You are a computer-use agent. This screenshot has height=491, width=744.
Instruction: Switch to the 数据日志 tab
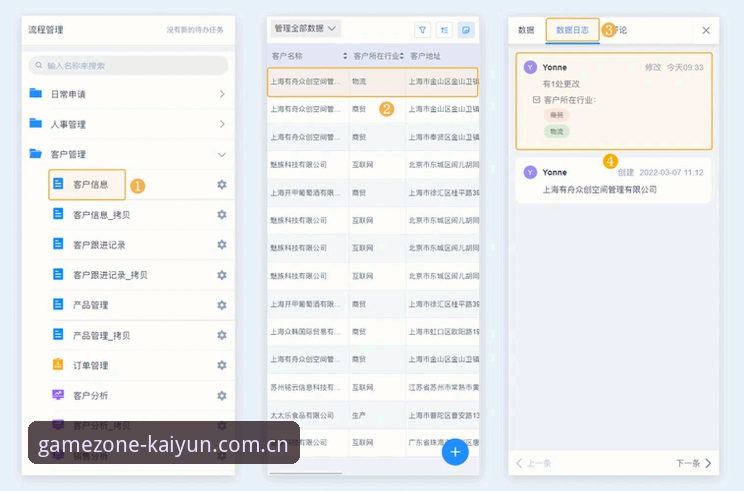(x=572, y=30)
